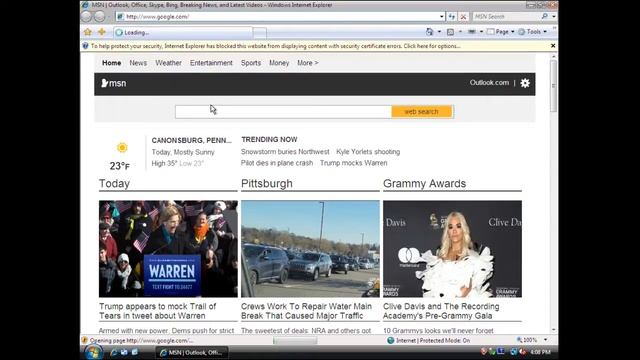The width and height of the screenshot is (640, 360).
Task: Open the MSN settings gear icon
Action: tap(525, 83)
